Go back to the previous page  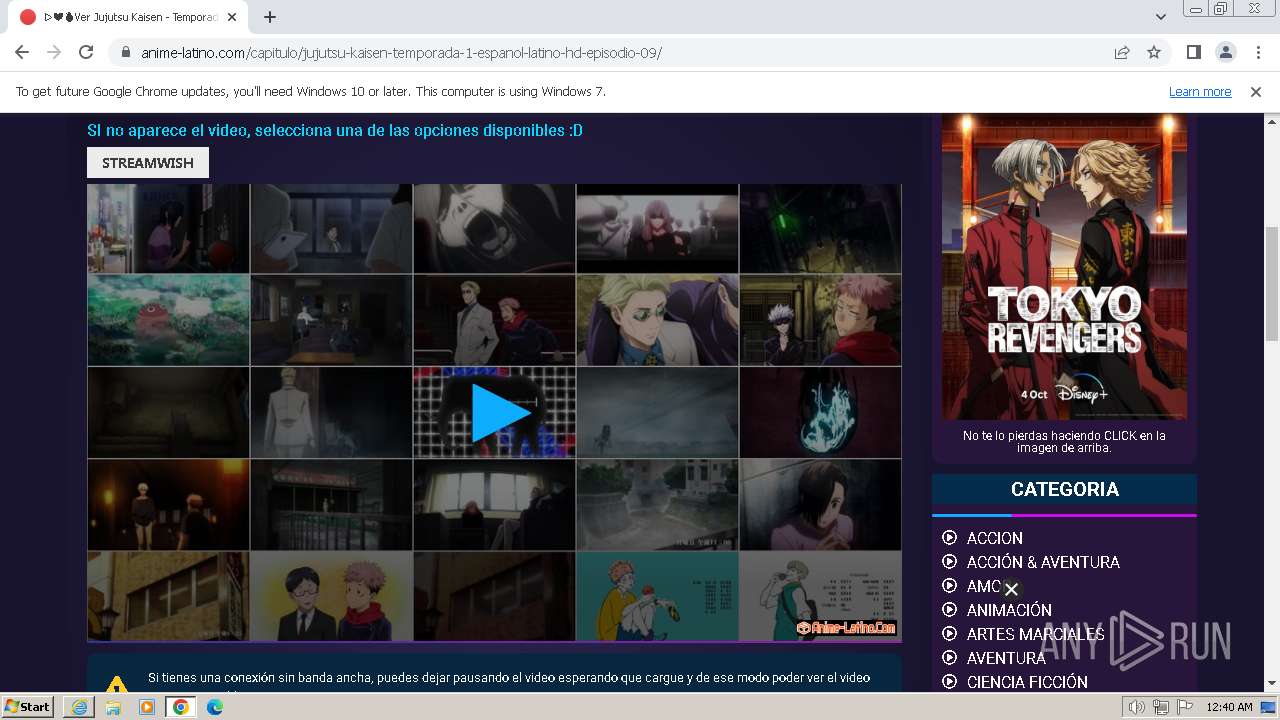click(22, 52)
